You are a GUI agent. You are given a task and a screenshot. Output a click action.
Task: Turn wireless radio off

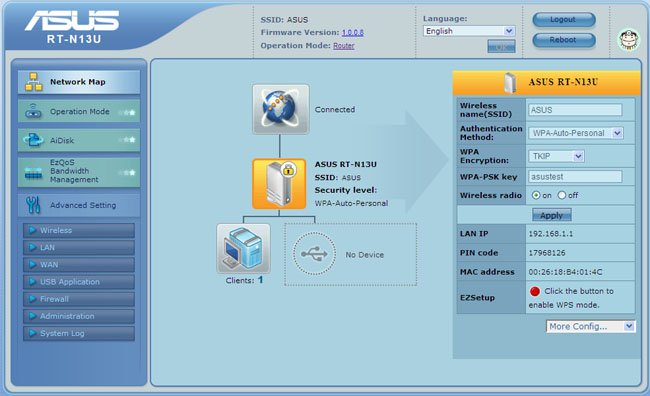pyautogui.click(x=562, y=195)
